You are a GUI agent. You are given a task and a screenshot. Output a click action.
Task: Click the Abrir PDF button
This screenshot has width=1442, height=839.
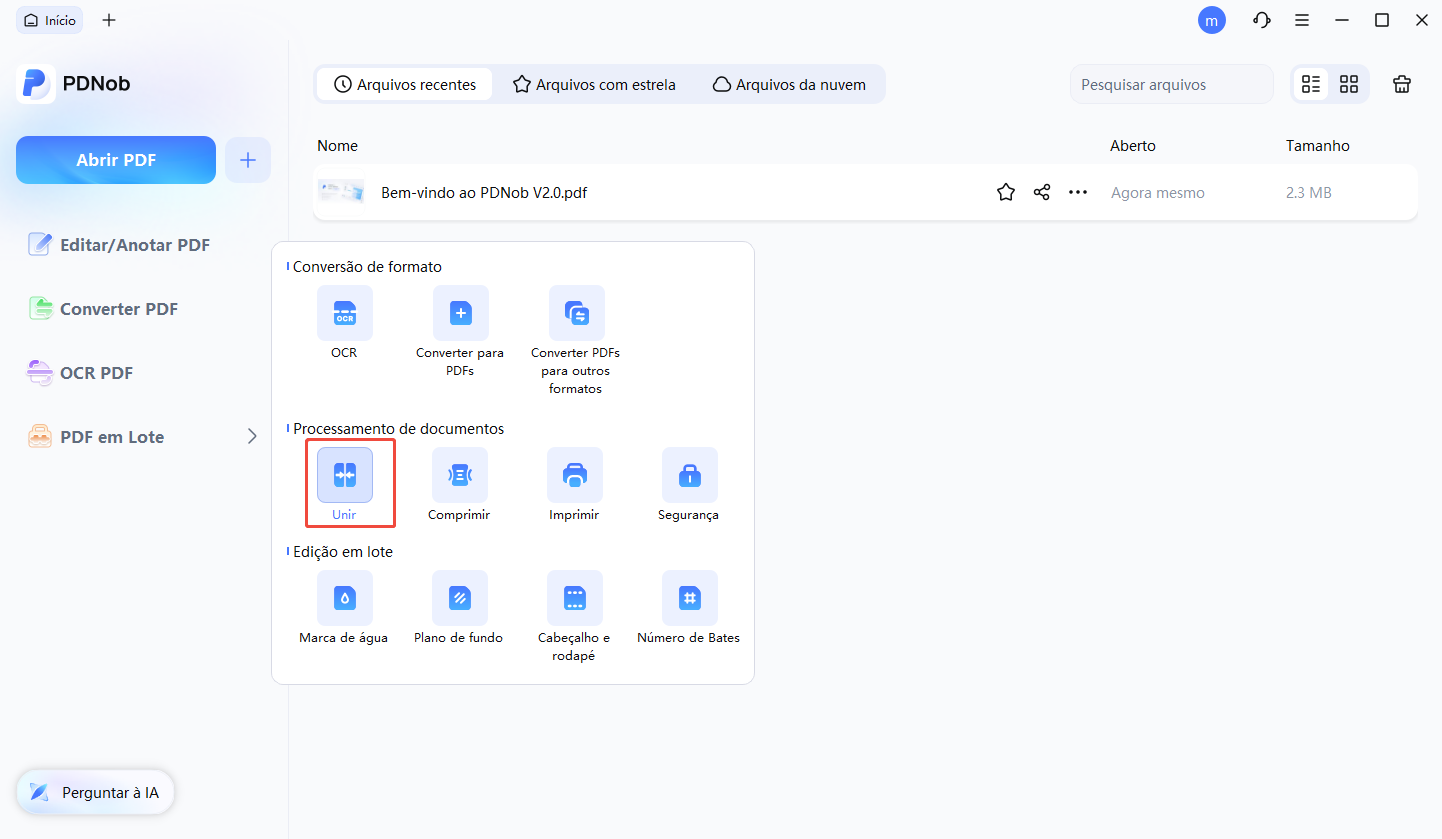pos(116,160)
